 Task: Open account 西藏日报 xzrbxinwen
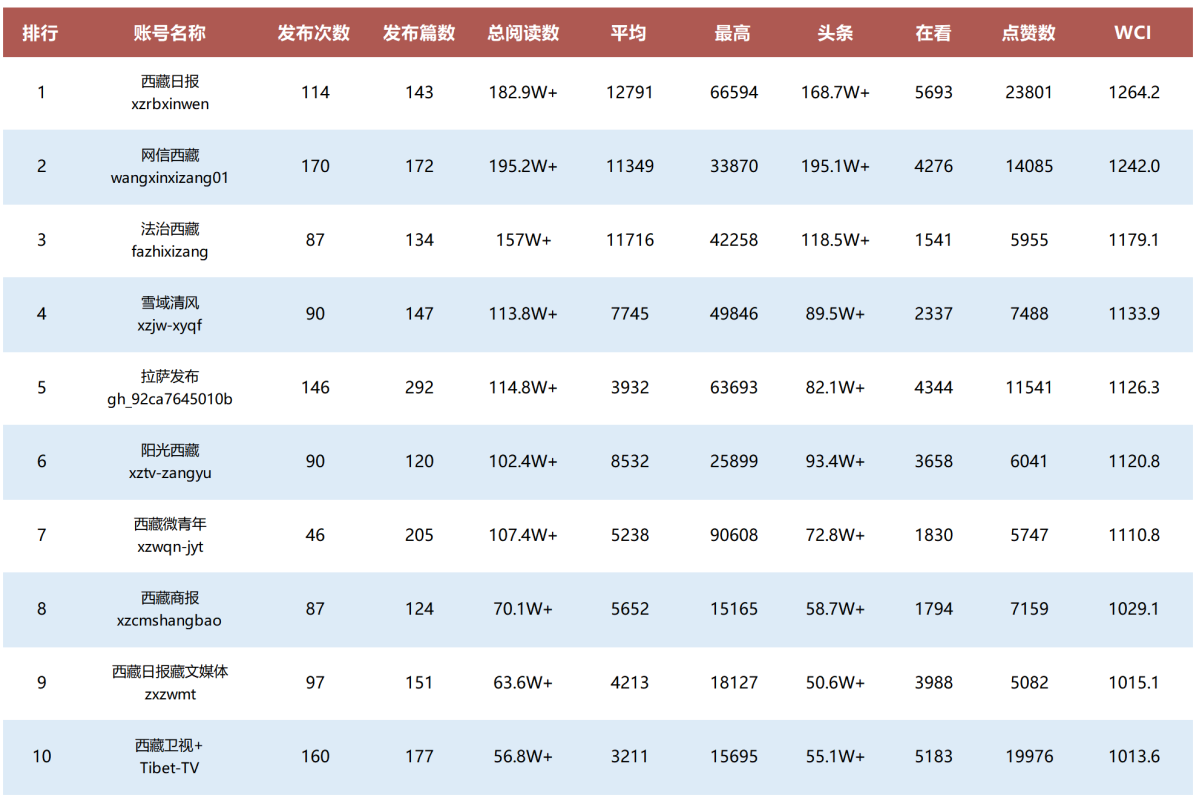coord(170,92)
